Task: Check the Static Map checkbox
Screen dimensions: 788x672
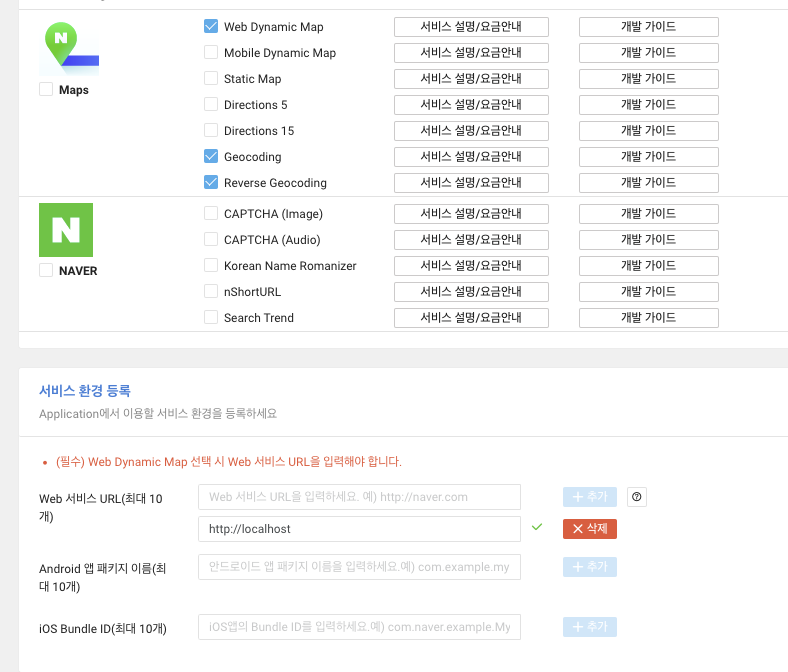Action: point(211,78)
